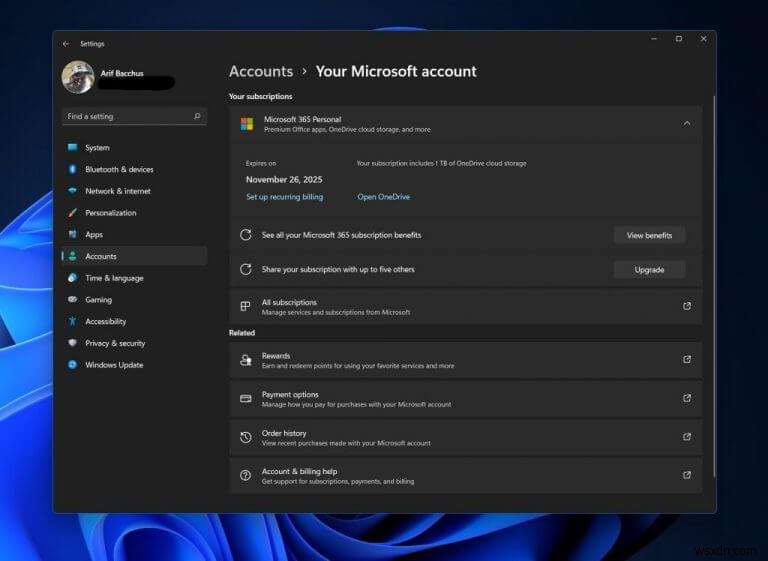The height and width of the screenshot is (561, 768).
Task: Click the Payment options card icon
Action: (245, 398)
